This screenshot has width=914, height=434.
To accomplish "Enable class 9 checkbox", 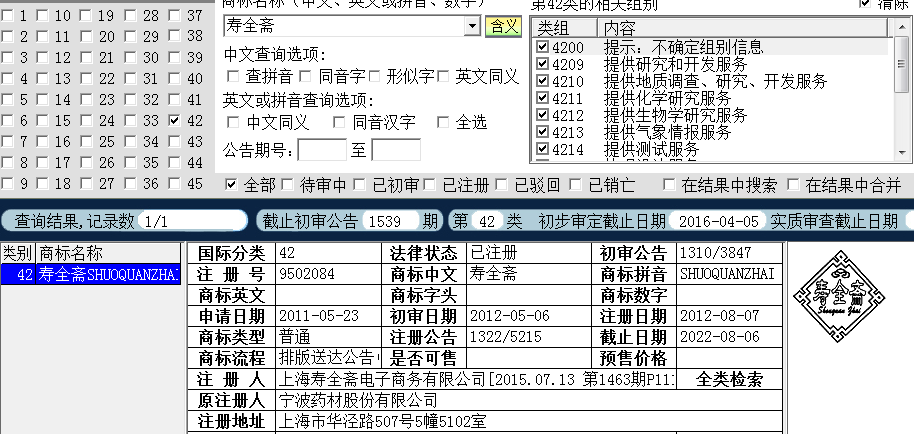I will tap(7, 184).
